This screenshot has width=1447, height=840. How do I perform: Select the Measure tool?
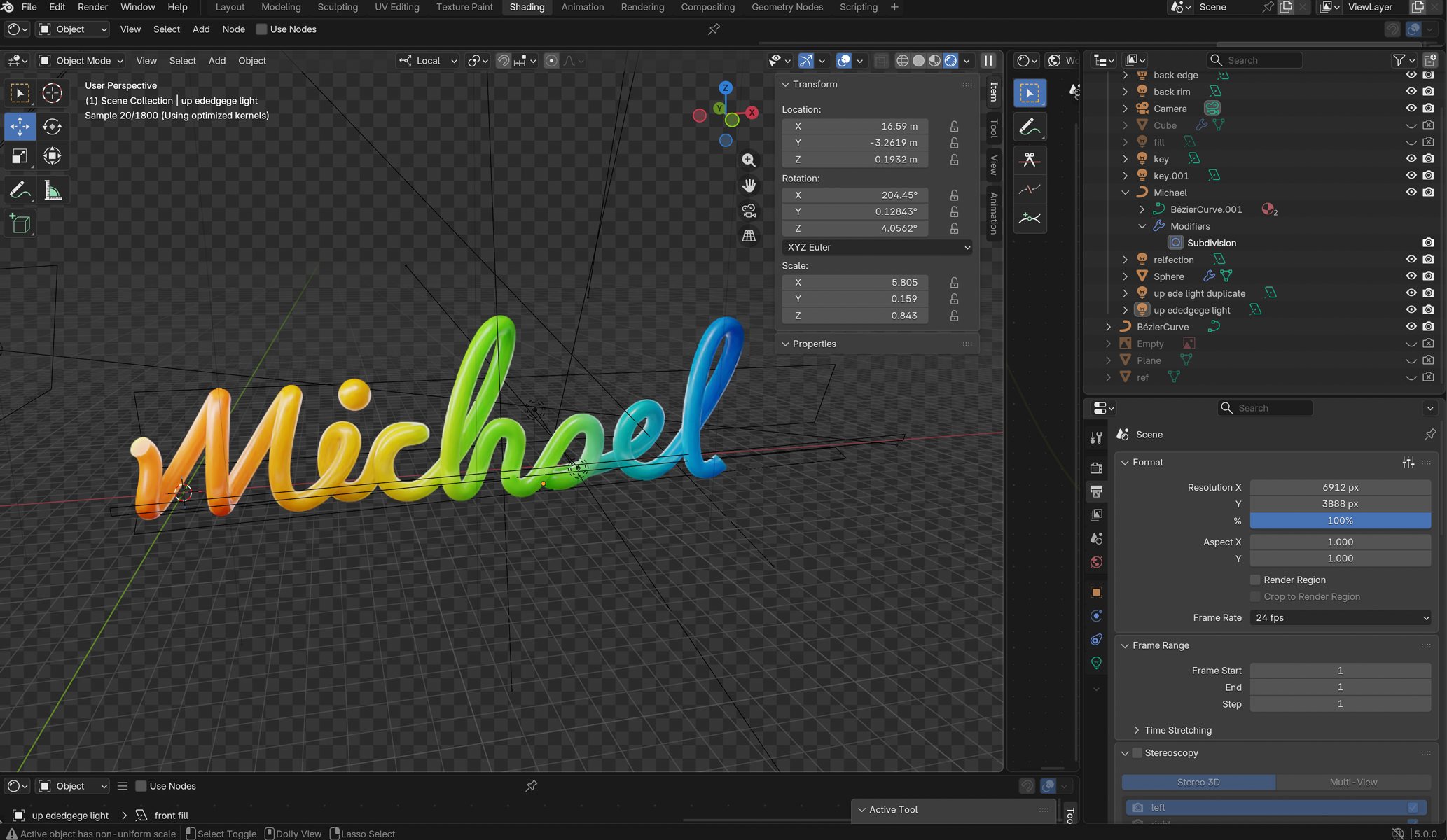(53, 190)
